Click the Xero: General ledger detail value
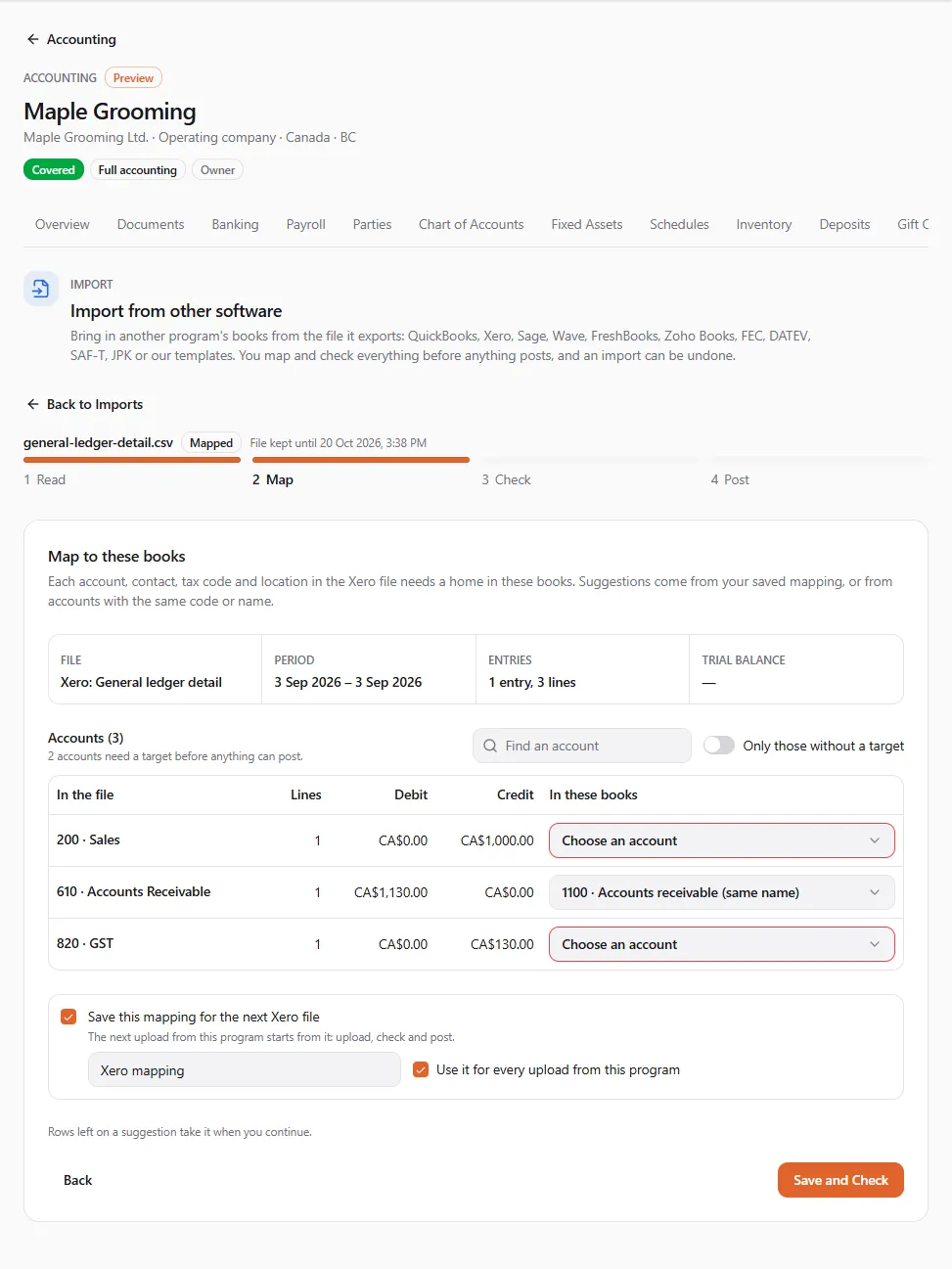The width and height of the screenshot is (952, 1269). pyautogui.click(x=141, y=682)
